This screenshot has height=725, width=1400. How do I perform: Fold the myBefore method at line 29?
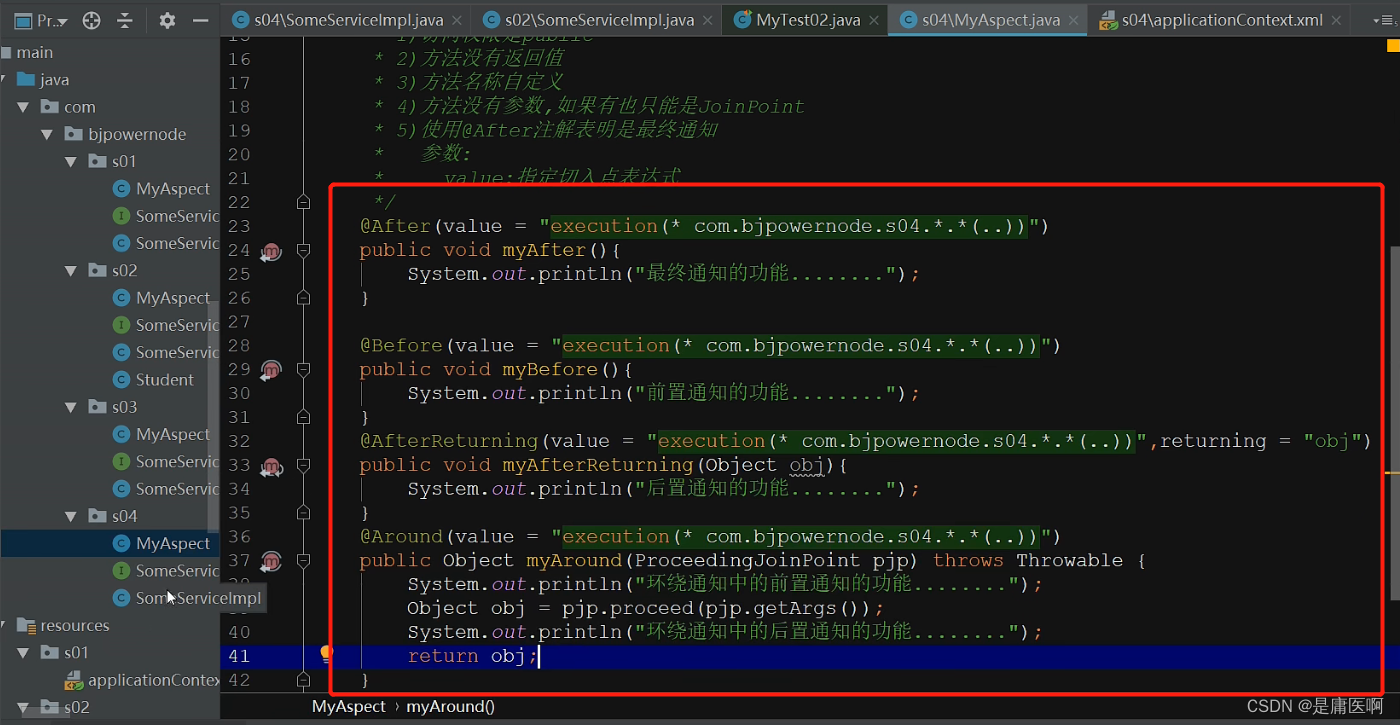(x=304, y=369)
